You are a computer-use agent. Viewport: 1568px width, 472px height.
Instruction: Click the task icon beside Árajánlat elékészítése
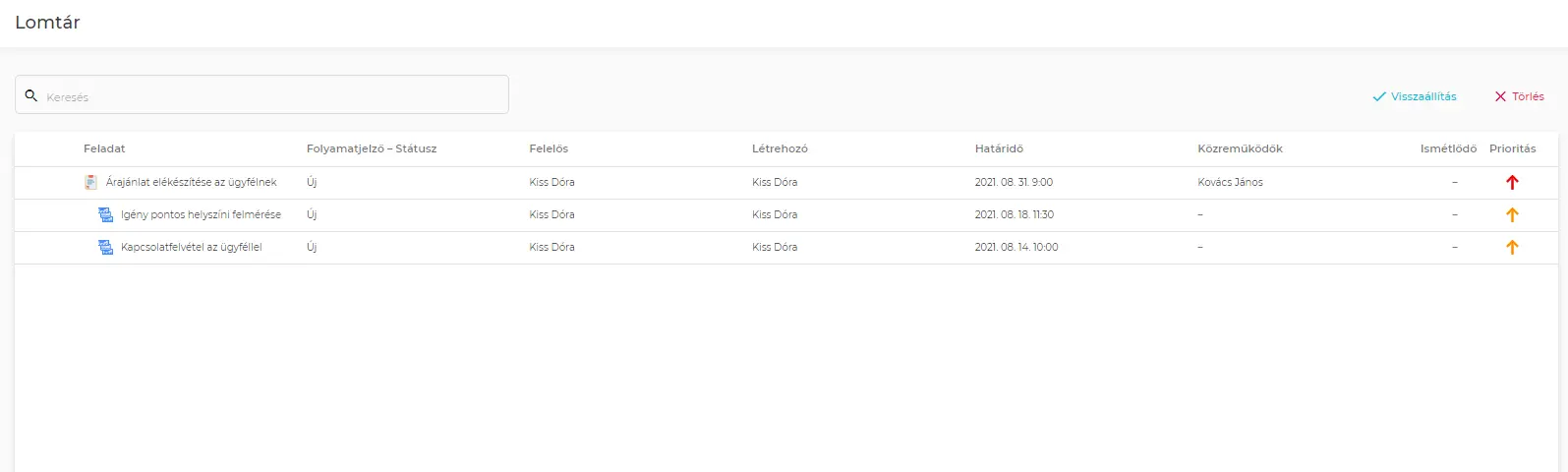pos(90,182)
